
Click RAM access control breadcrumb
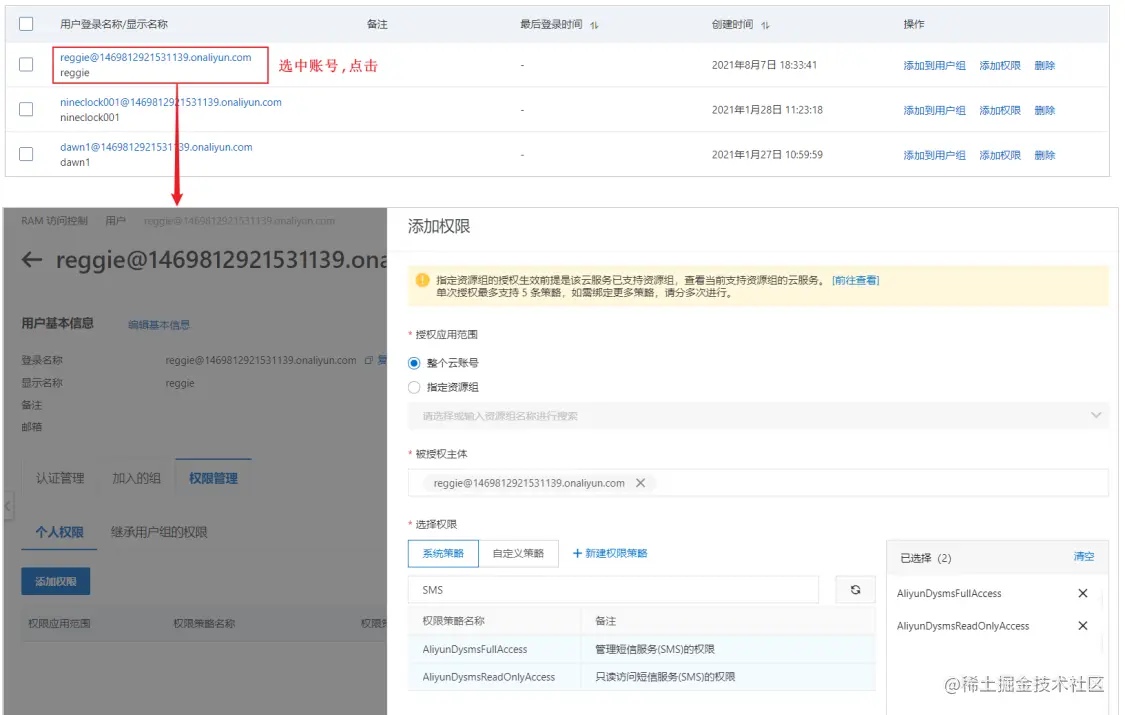[55, 220]
